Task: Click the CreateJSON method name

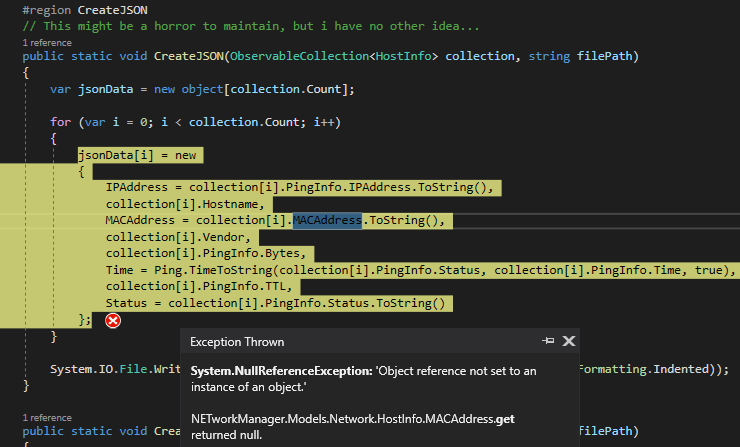Action: click(x=189, y=56)
